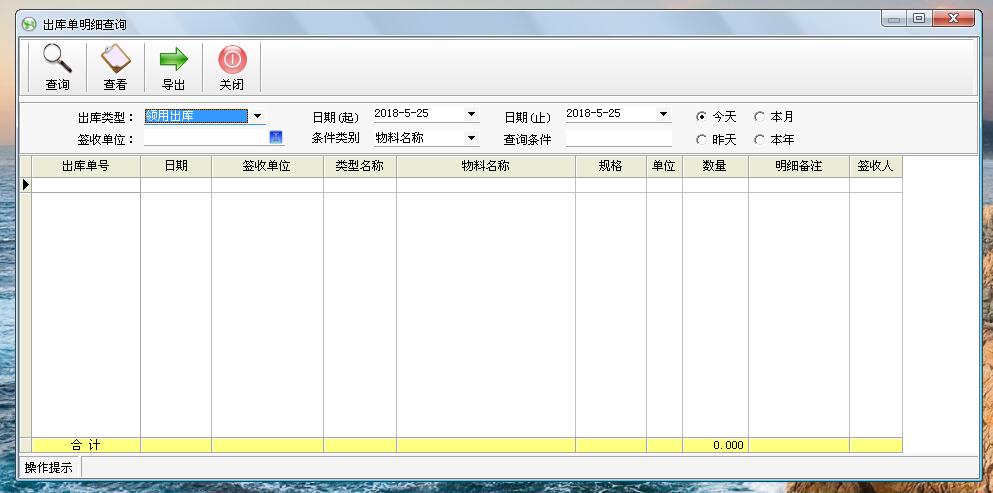This screenshot has height=493, width=993.
Task: Open the 日期(止) date picker dropdown
Action: point(662,114)
